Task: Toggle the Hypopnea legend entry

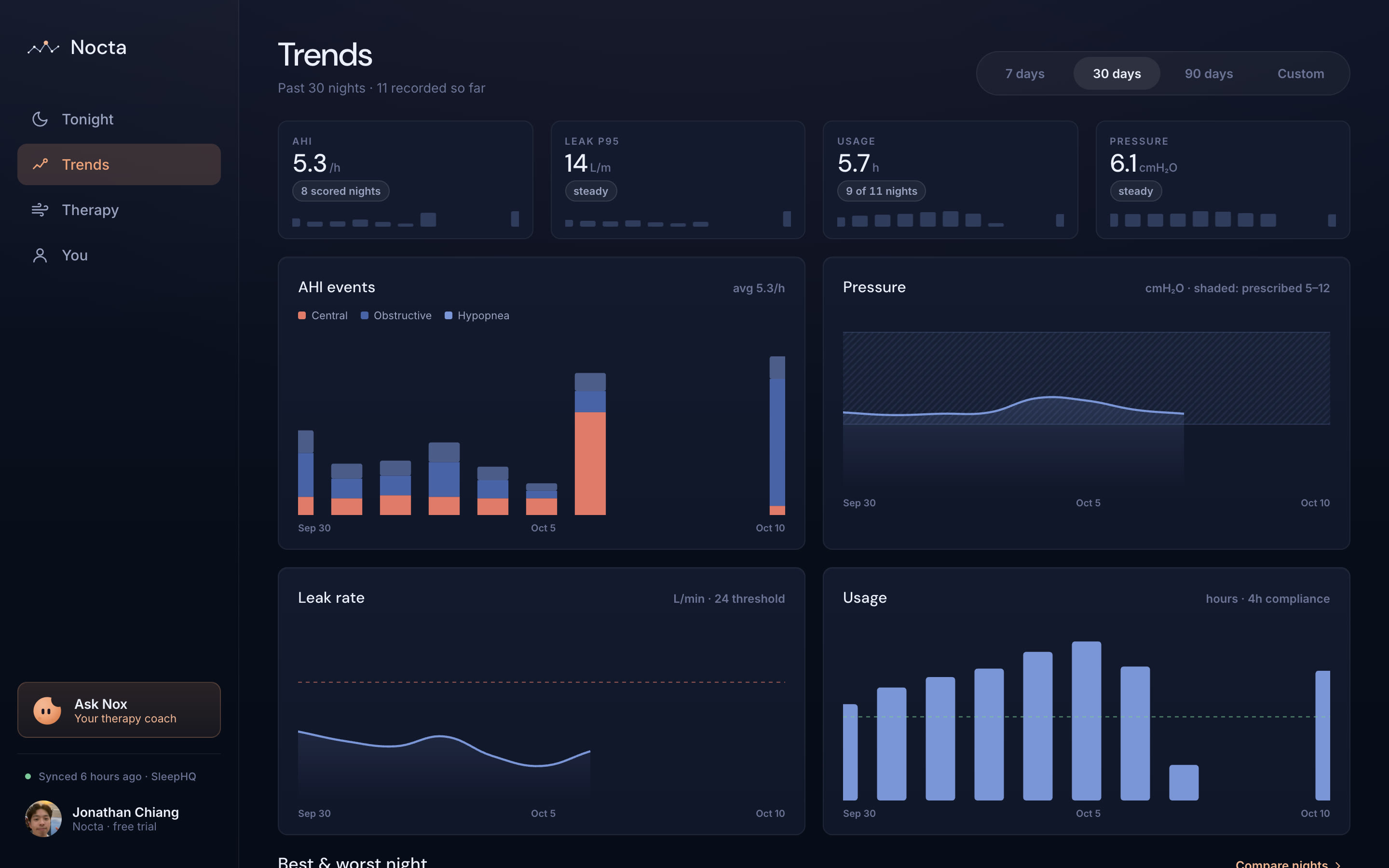Action: [x=477, y=315]
